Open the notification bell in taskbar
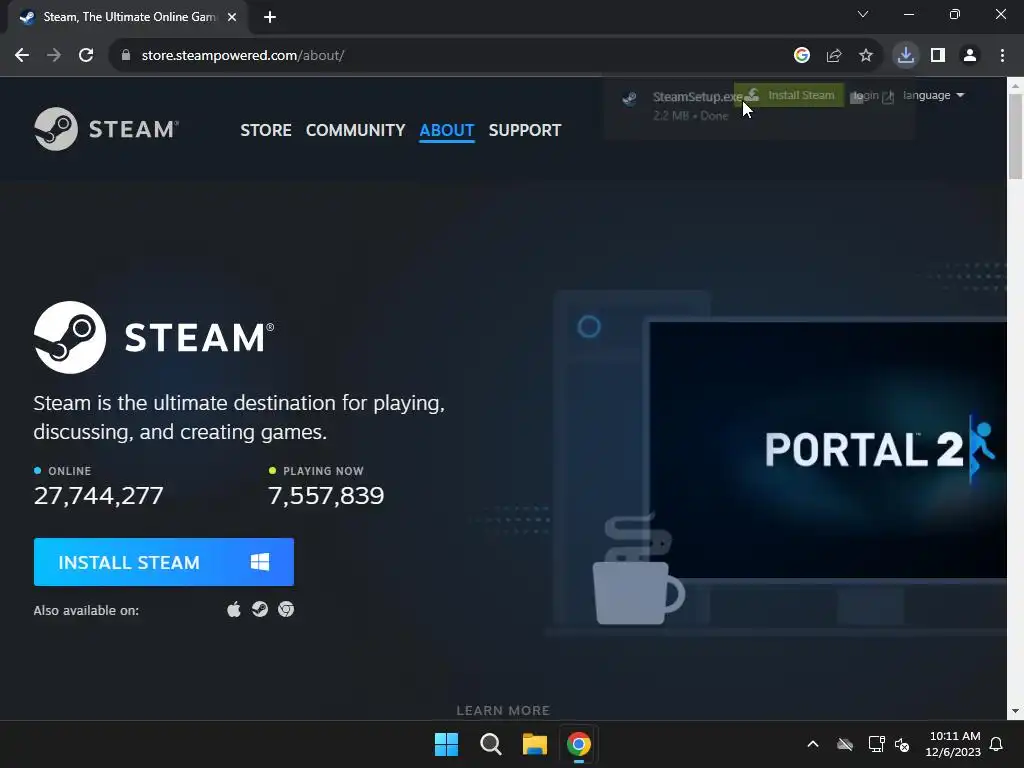The image size is (1024, 768). [x=997, y=744]
